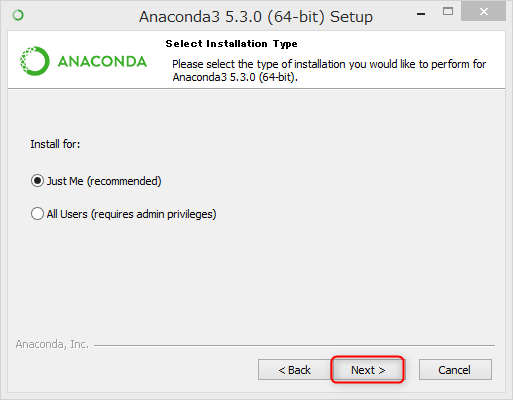The height and width of the screenshot is (400, 513).
Task: Click "All Users (requires admin privileges)" label
Action: click(131, 214)
